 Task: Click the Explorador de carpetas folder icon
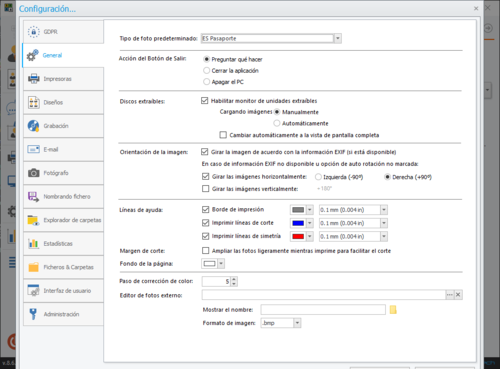pyautogui.click(x=33, y=220)
